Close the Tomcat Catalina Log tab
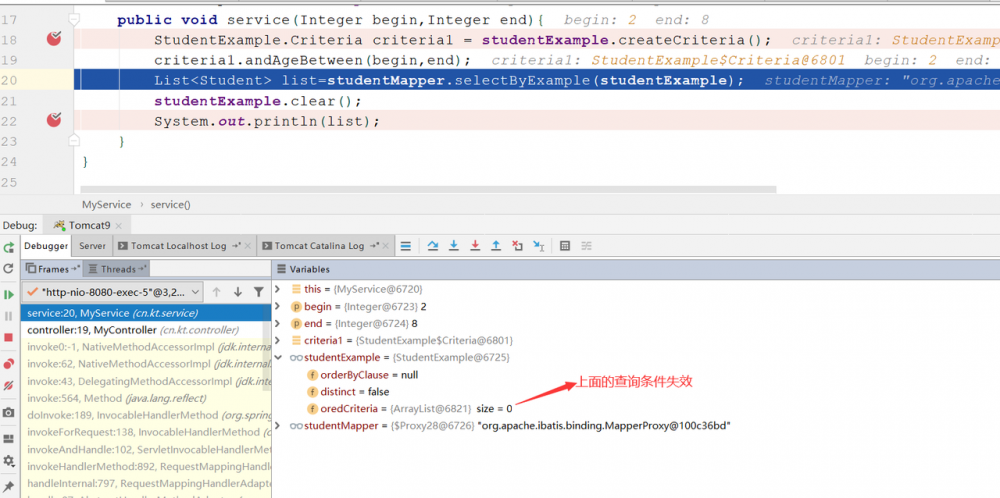 (x=387, y=245)
